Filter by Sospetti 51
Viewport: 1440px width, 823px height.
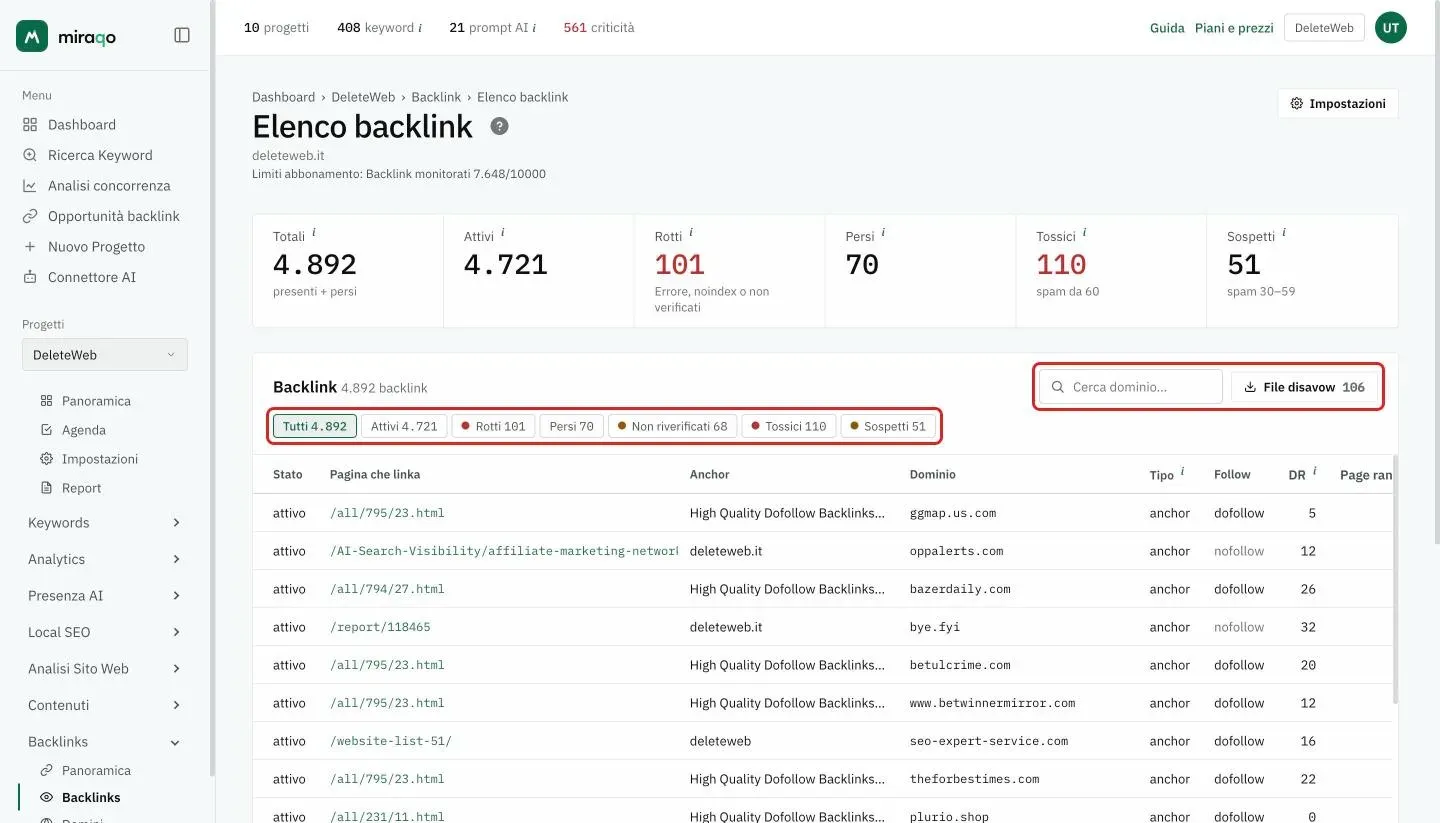[888, 426]
